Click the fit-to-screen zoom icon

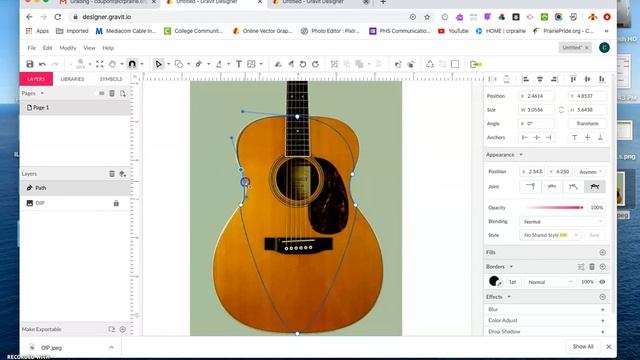click(x=100, y=64)
